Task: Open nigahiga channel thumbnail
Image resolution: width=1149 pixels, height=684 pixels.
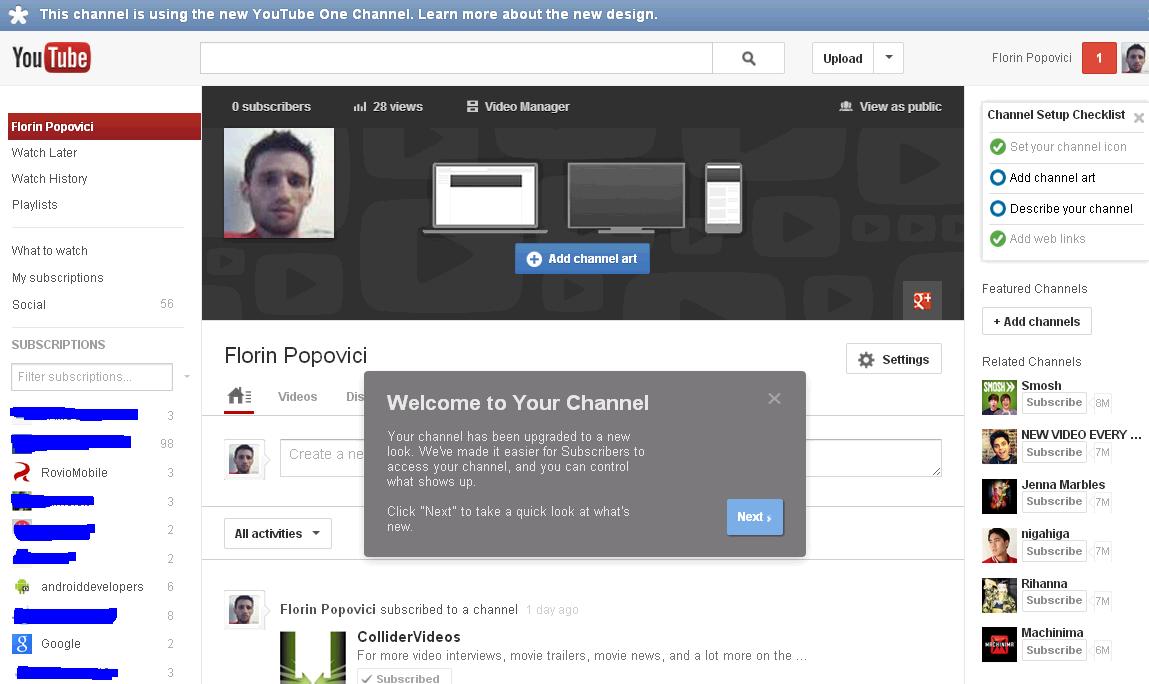Action: pos(999,545)
